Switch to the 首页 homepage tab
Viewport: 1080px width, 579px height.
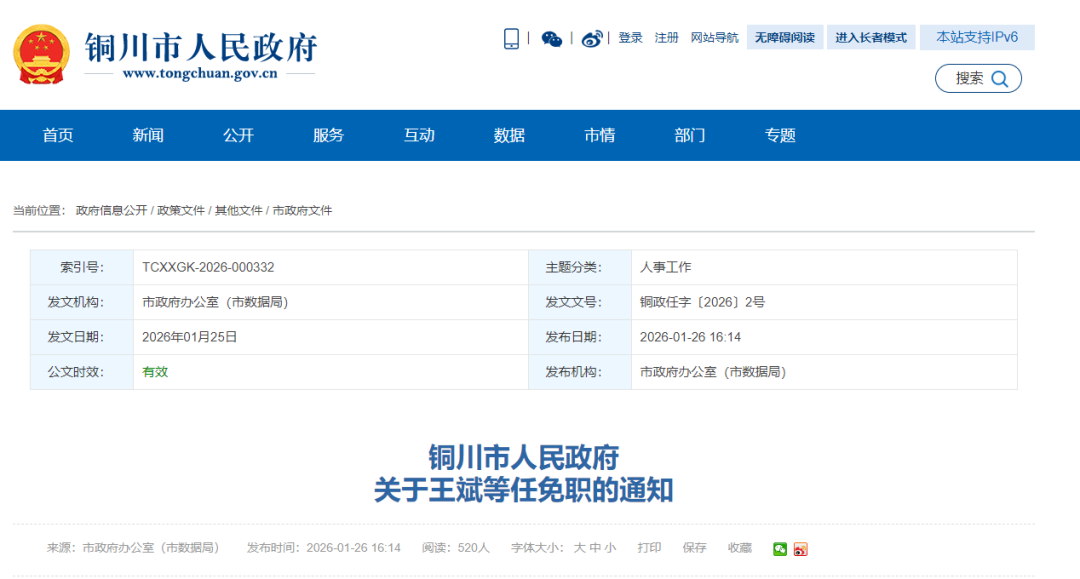[57, 135]
